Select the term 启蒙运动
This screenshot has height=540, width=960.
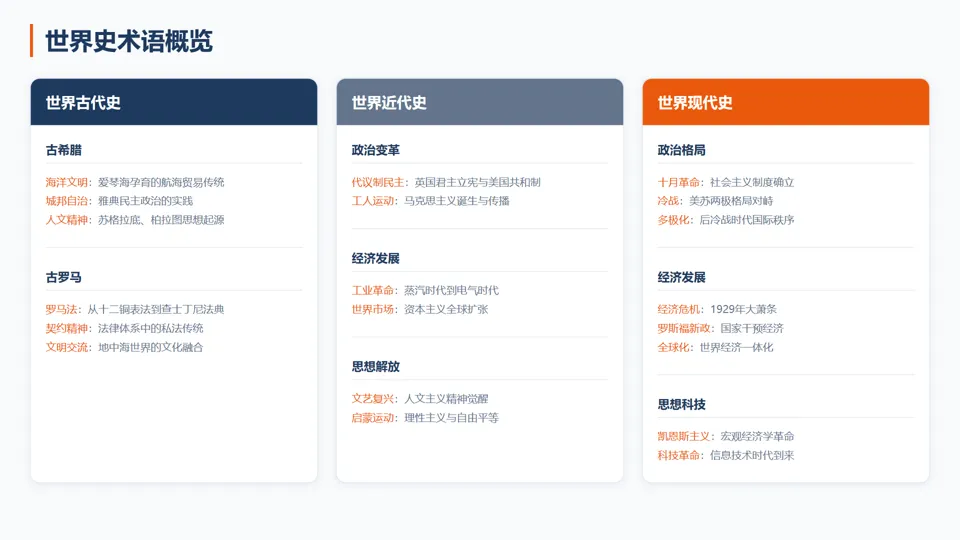click(x=373, y=418)
